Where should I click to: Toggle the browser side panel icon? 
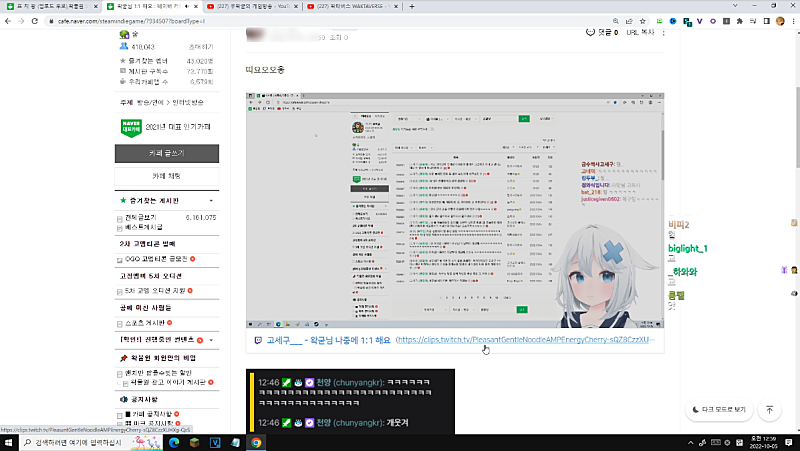click(x=766, y=21)
